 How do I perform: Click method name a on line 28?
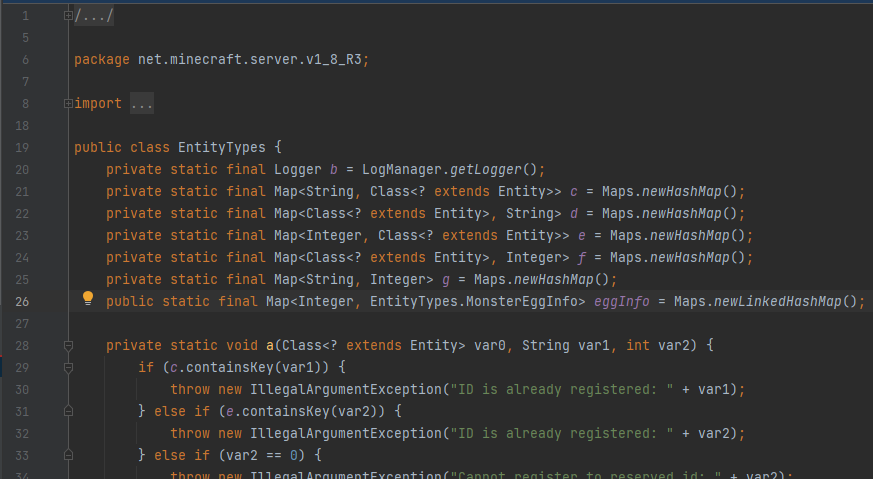point(269,346)
